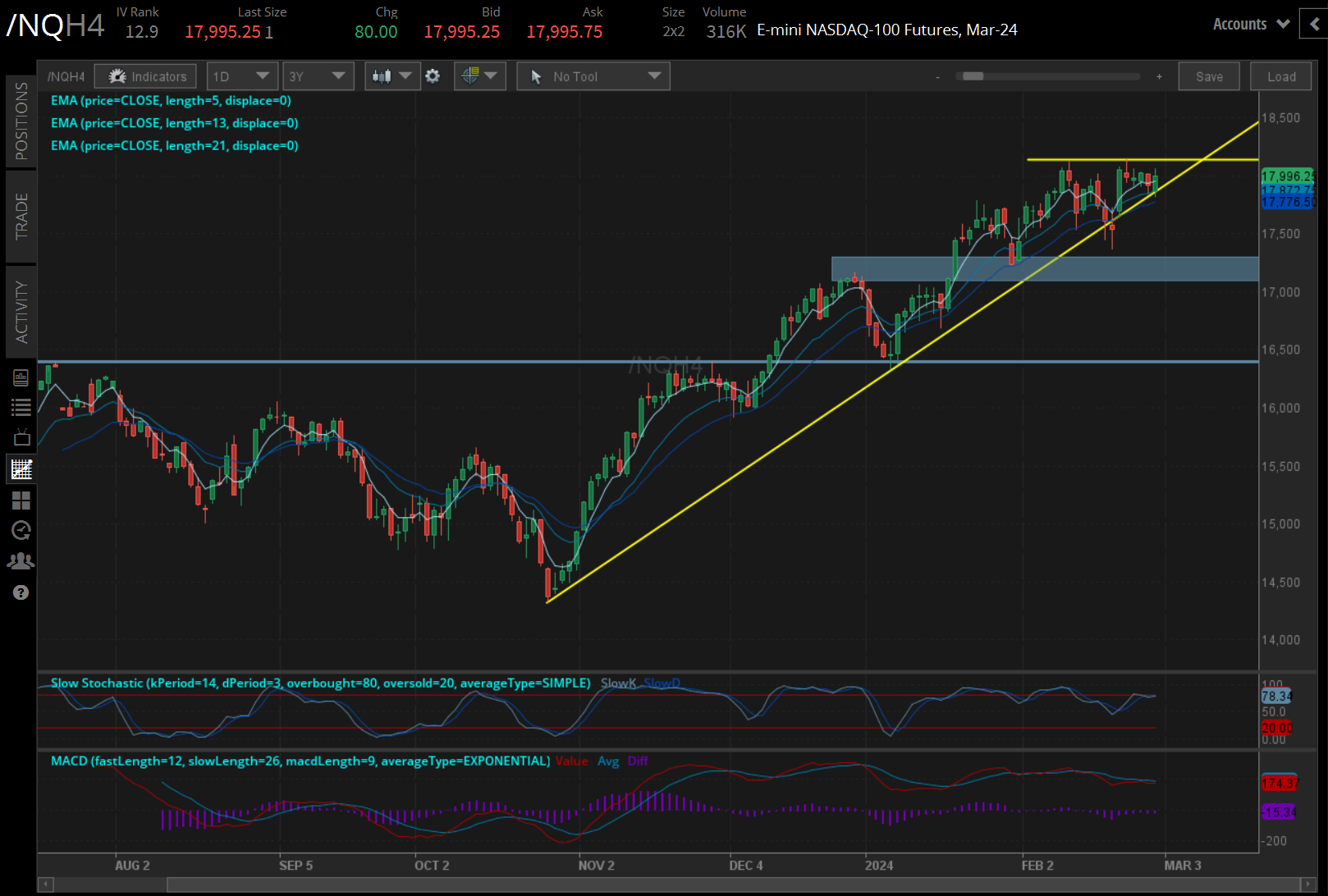
Task: Click the horizontal chart scrollbar thumb
Action: click(734, 885)
